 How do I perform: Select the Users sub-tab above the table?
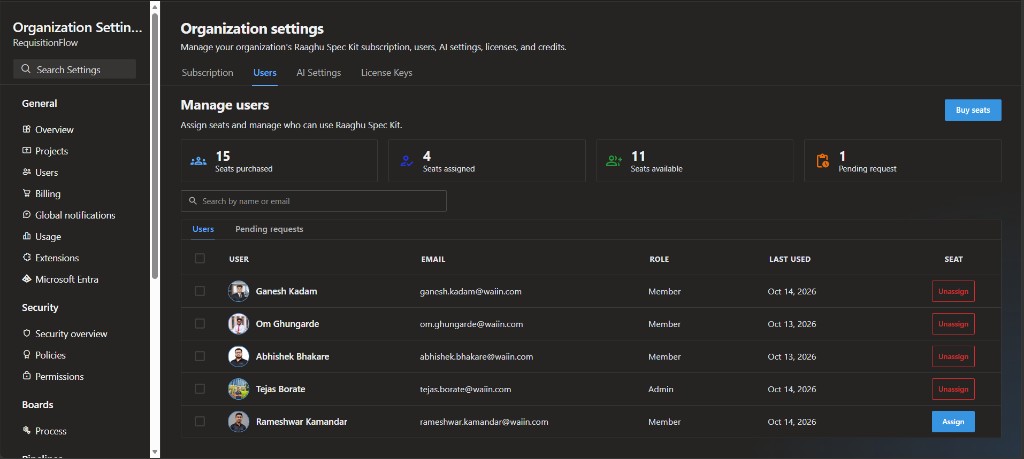[203, 229]
